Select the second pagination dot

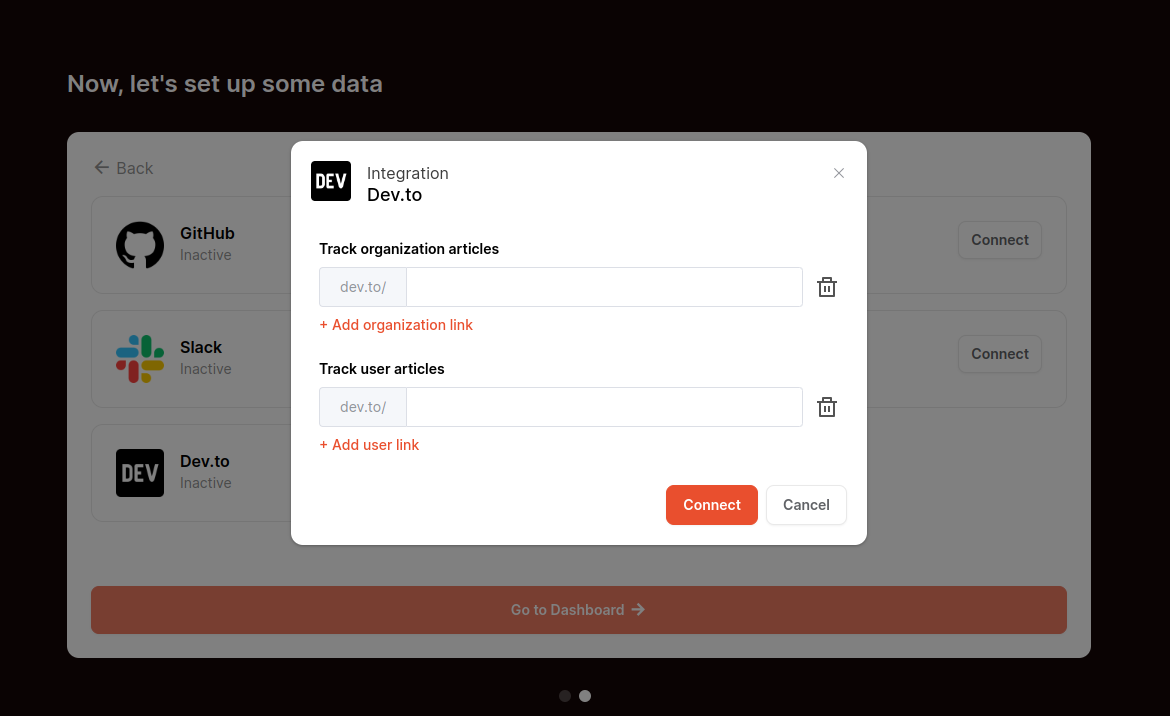click(x=585, y=696)
